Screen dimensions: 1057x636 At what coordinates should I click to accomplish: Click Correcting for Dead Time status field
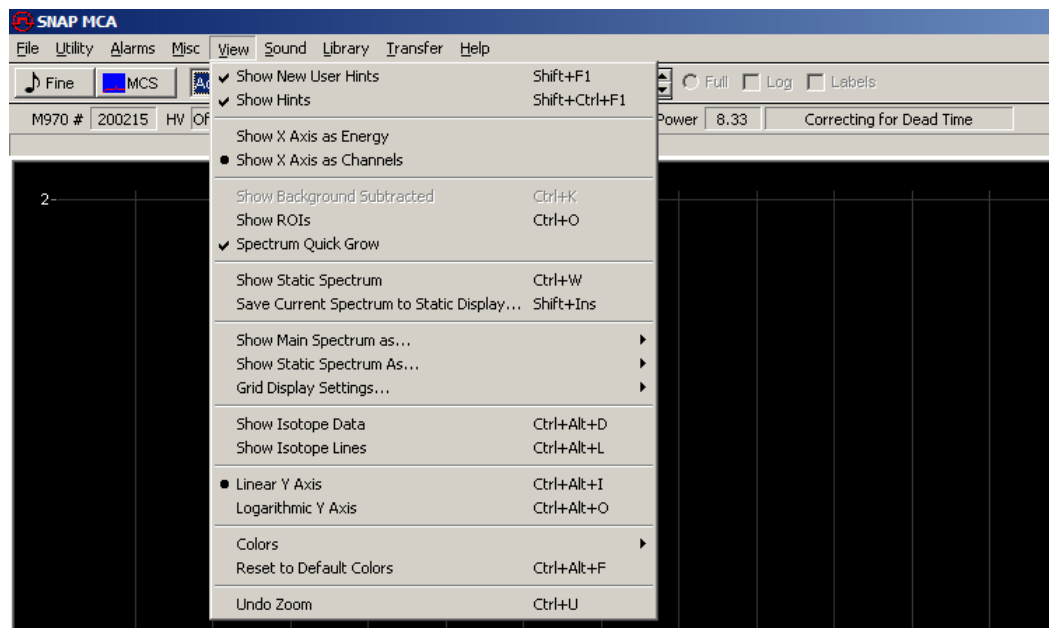coord(888,119)
